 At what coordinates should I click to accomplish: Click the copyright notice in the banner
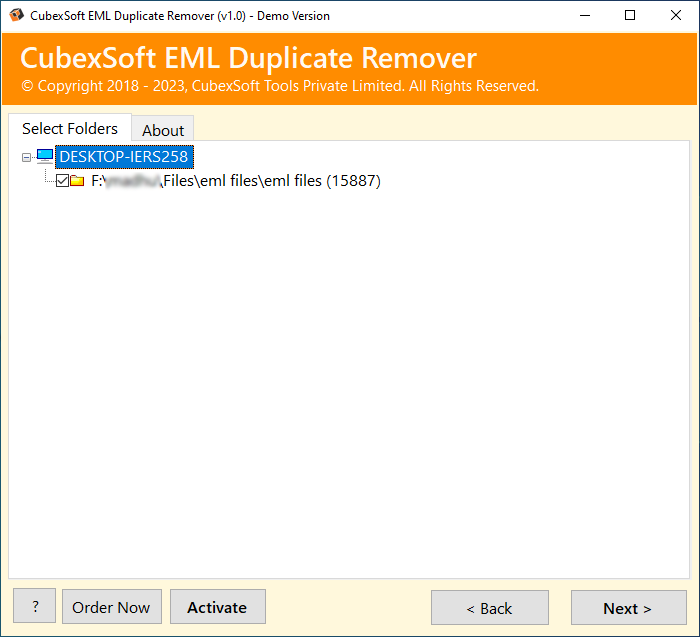click(x=279, y=86)
